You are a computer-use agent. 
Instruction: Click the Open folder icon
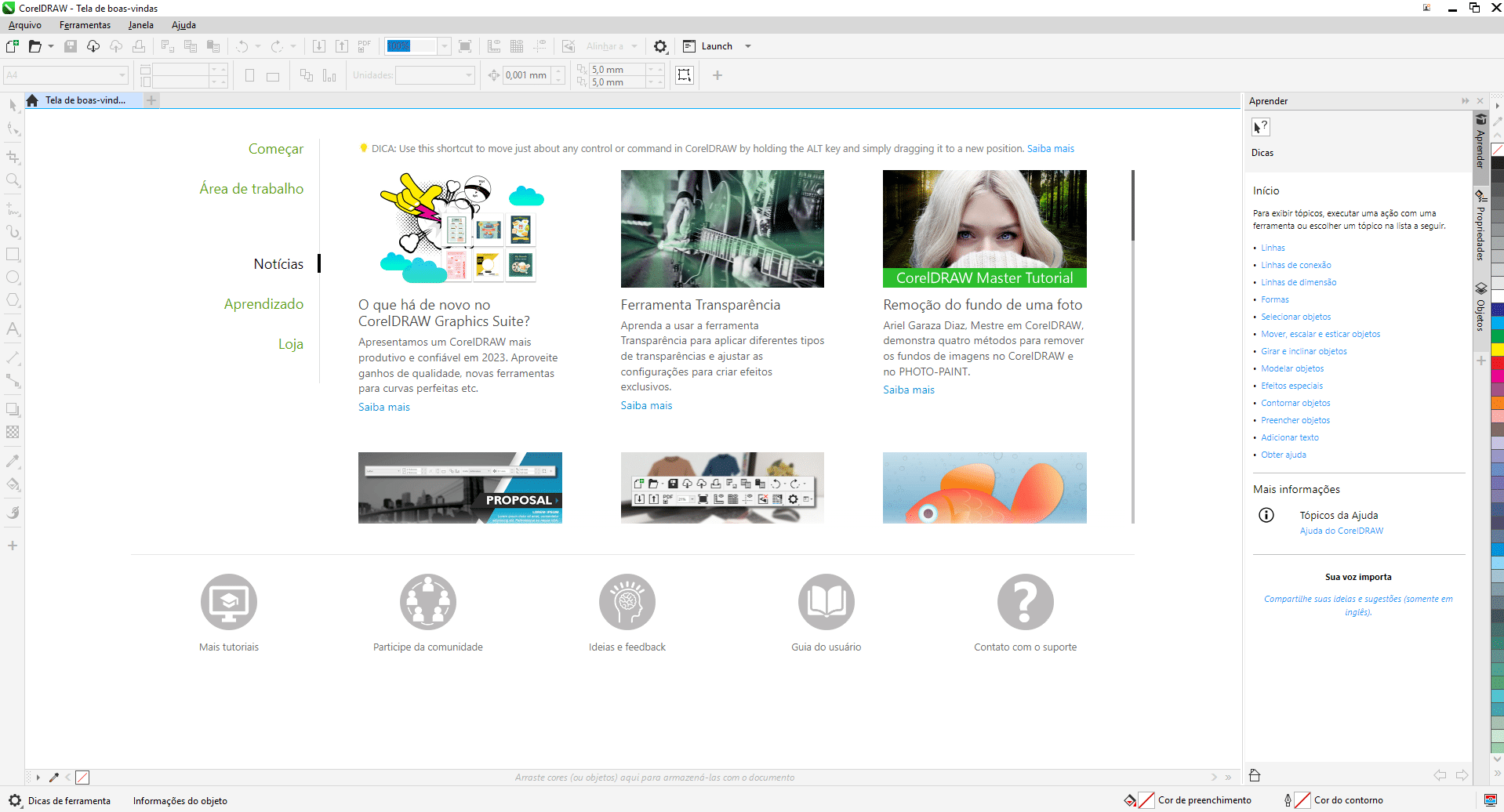(35, 46)
